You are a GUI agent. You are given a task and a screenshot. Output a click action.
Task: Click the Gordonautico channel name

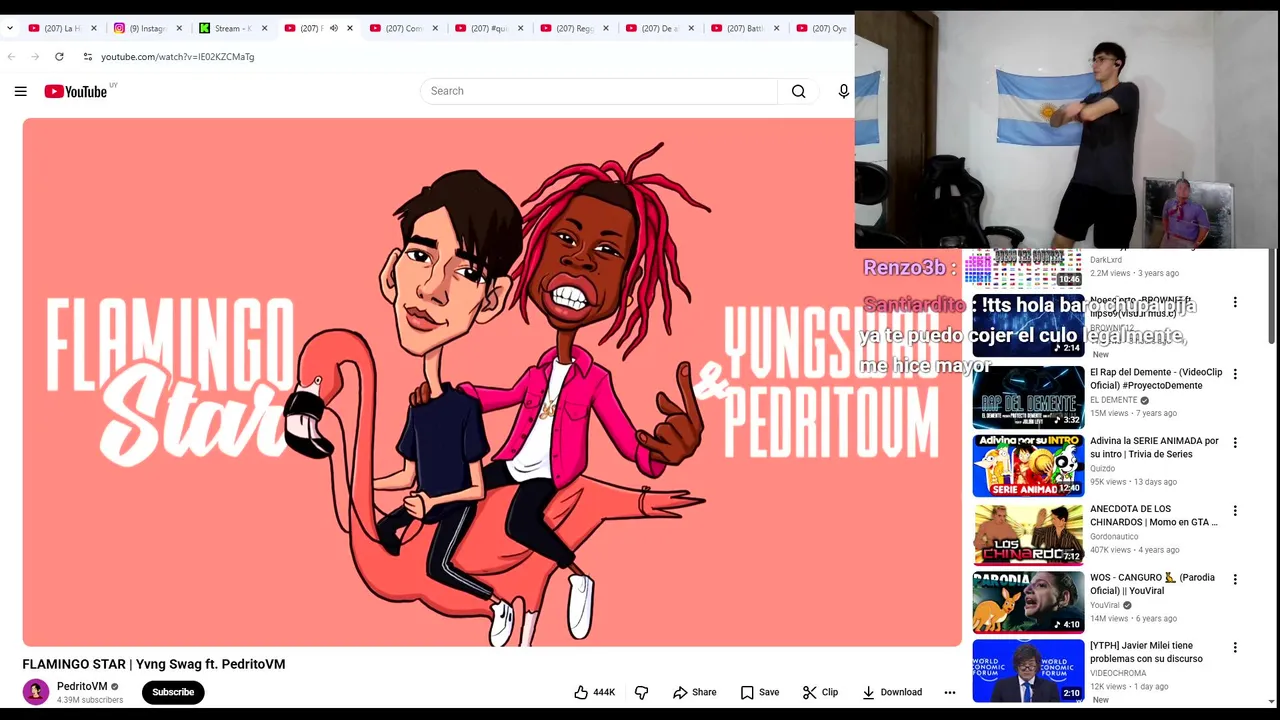pyautogui.click(x=1112, y=537)
